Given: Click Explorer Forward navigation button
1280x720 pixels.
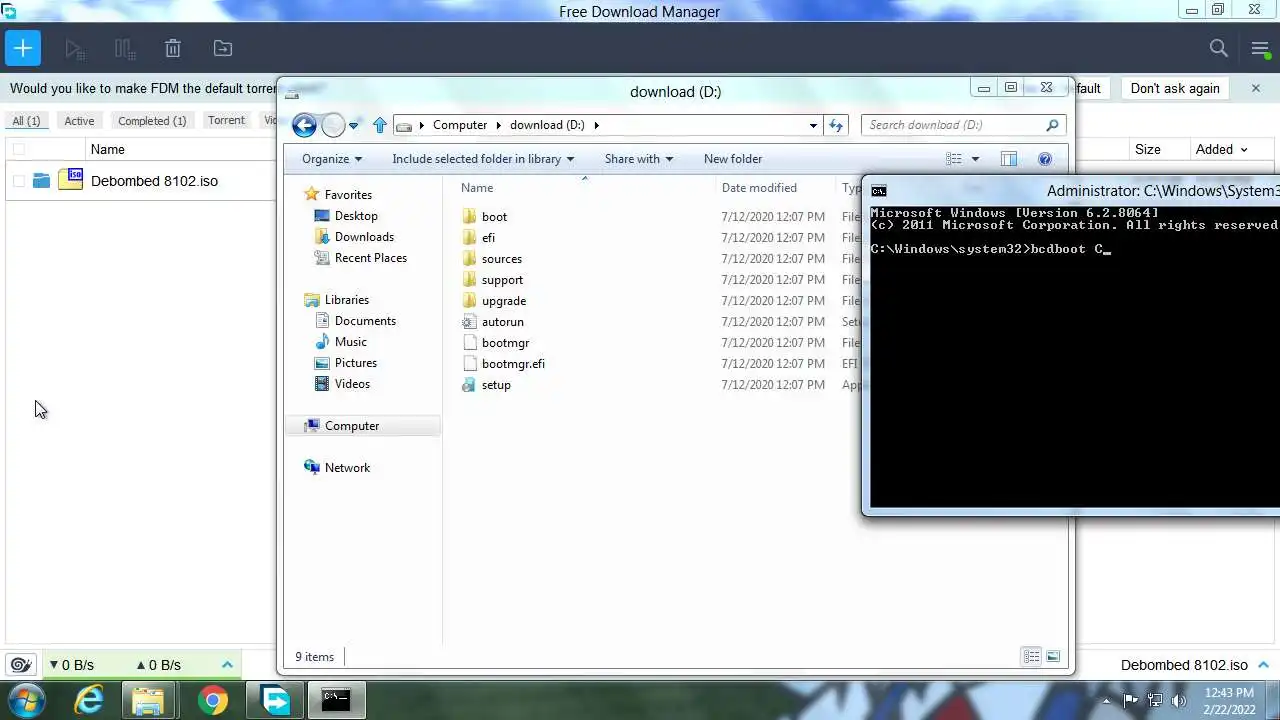Looking at the screenshot, I should [333, 125].
